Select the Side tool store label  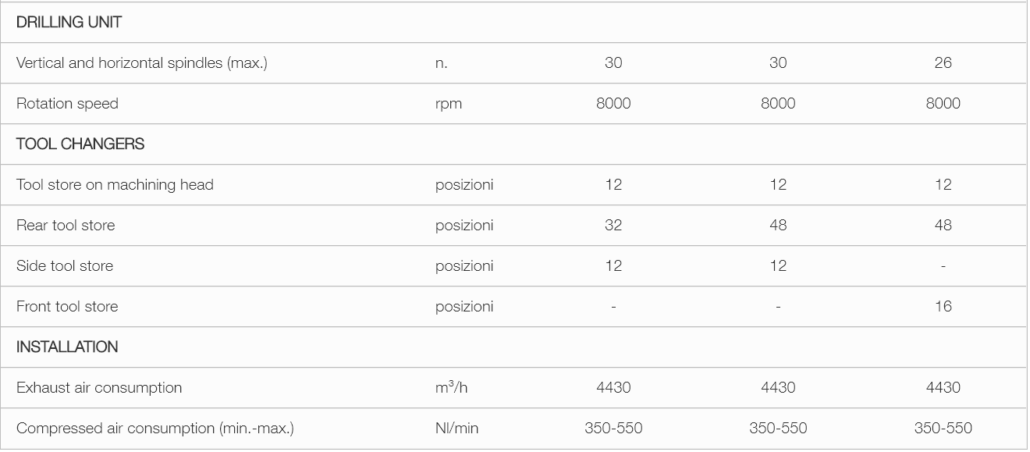(x=64, y=266)
